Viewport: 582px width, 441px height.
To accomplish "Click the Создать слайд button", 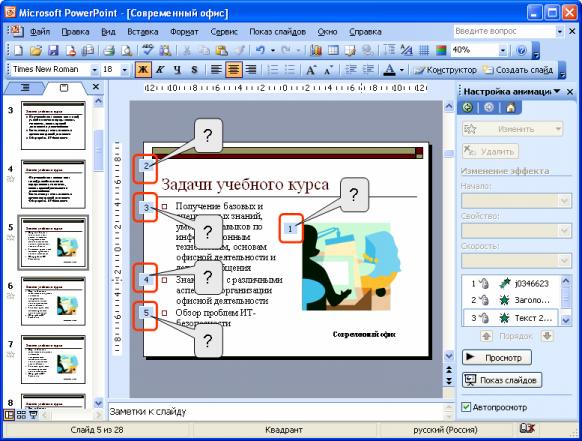I will [x=518, y=70].
